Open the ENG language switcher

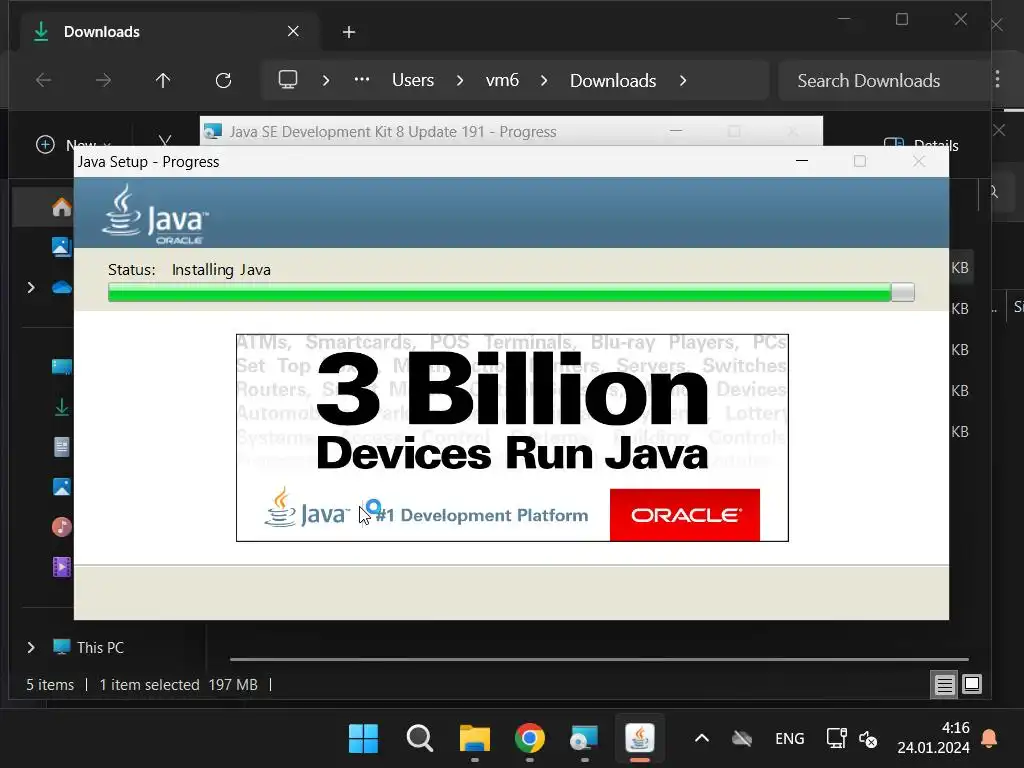(790, 739)
